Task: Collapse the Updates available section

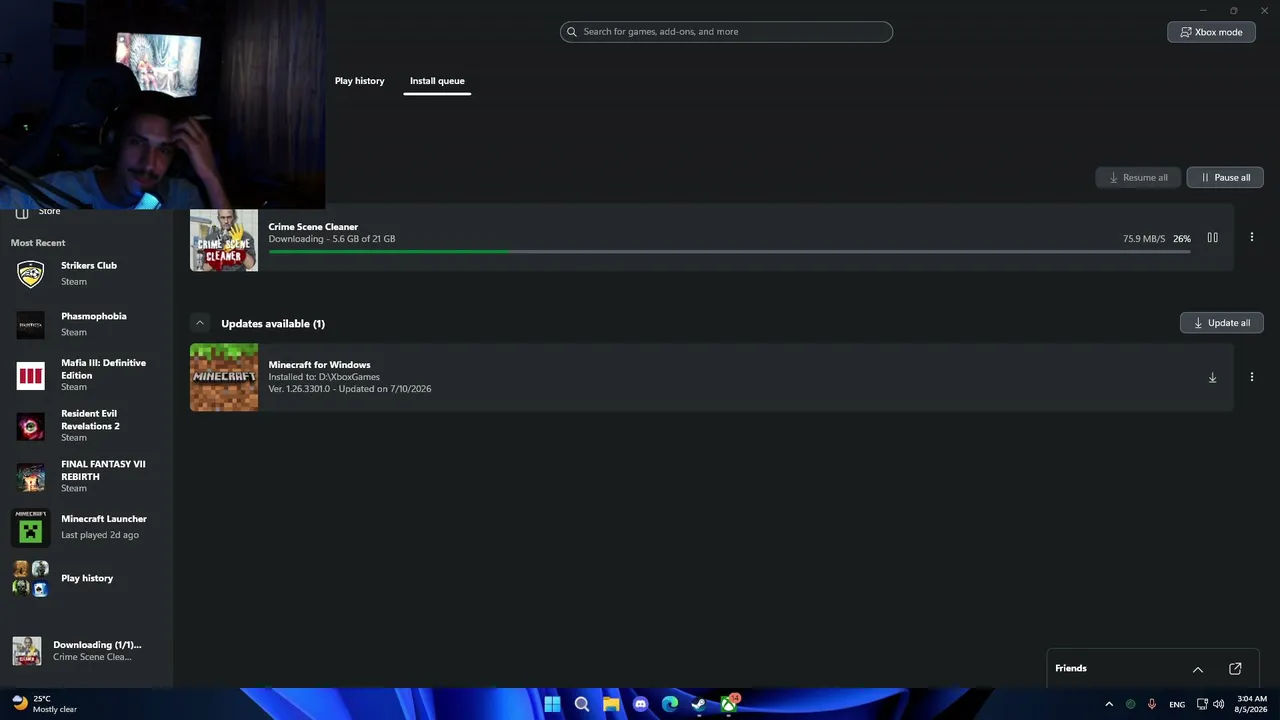Action: 200,323
